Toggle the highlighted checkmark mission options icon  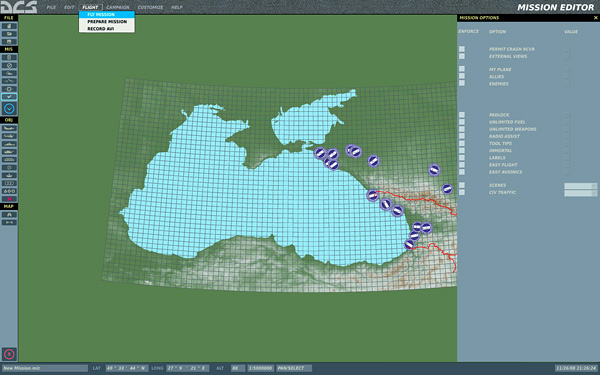point(9,97)
